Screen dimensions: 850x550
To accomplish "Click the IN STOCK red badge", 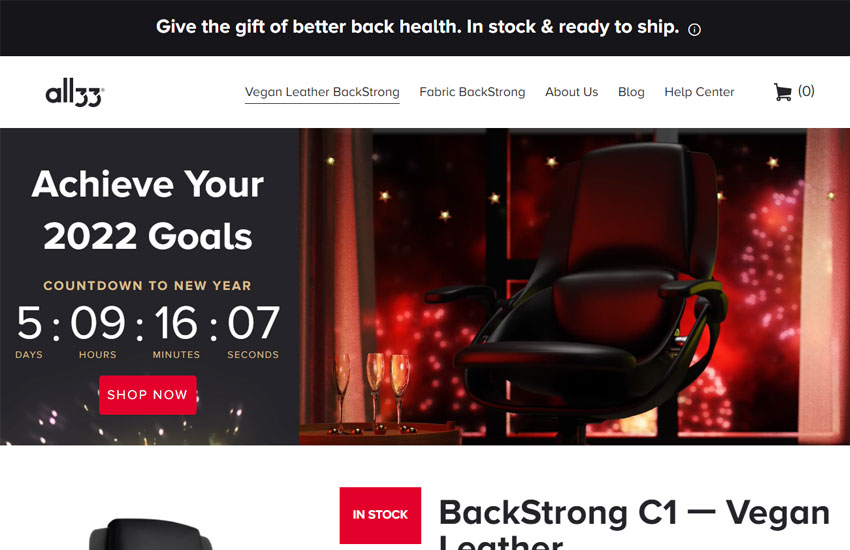I will [380, 515].
